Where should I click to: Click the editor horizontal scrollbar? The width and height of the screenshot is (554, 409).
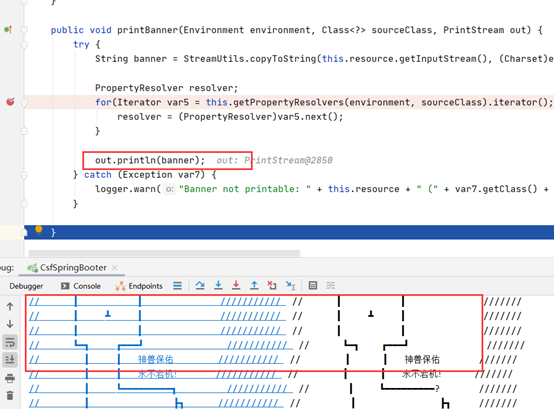(x=164, y=253)
